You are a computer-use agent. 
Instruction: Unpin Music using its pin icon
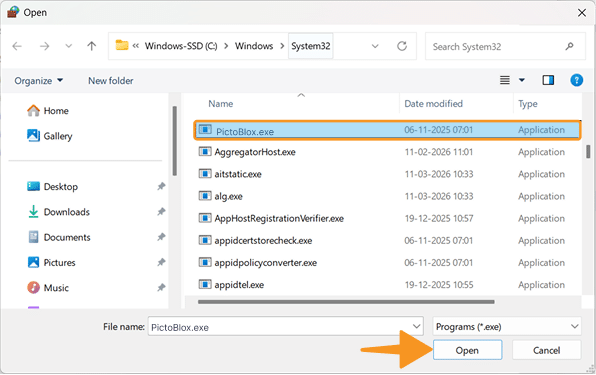(x=161, y=288)
